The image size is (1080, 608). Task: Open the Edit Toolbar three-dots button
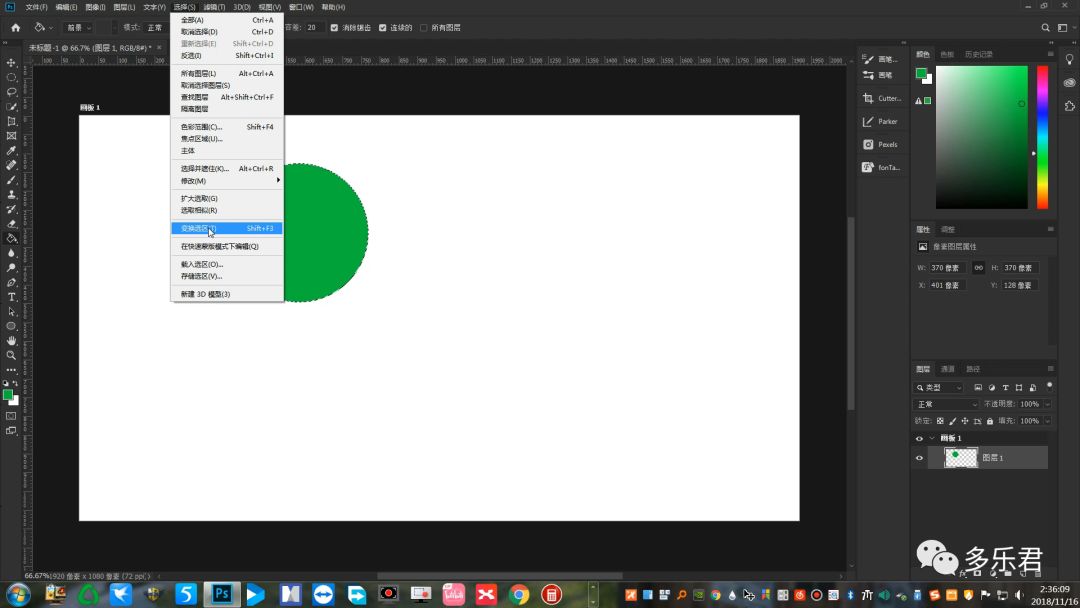(11, 370)
